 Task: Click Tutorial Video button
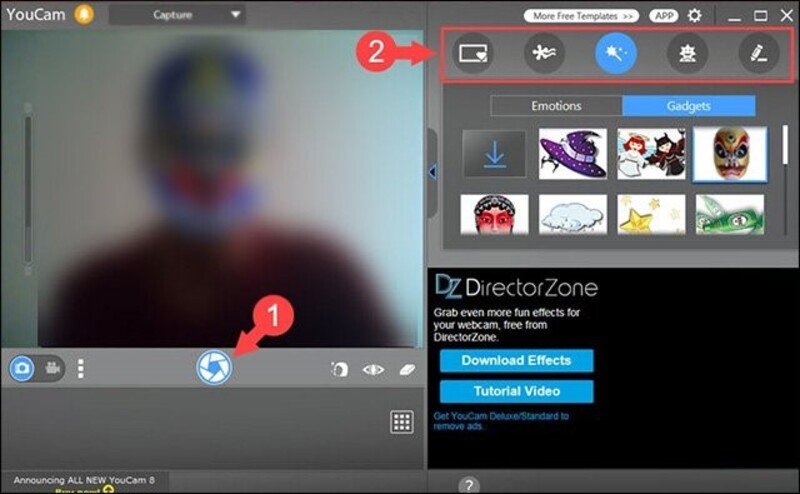516,391
